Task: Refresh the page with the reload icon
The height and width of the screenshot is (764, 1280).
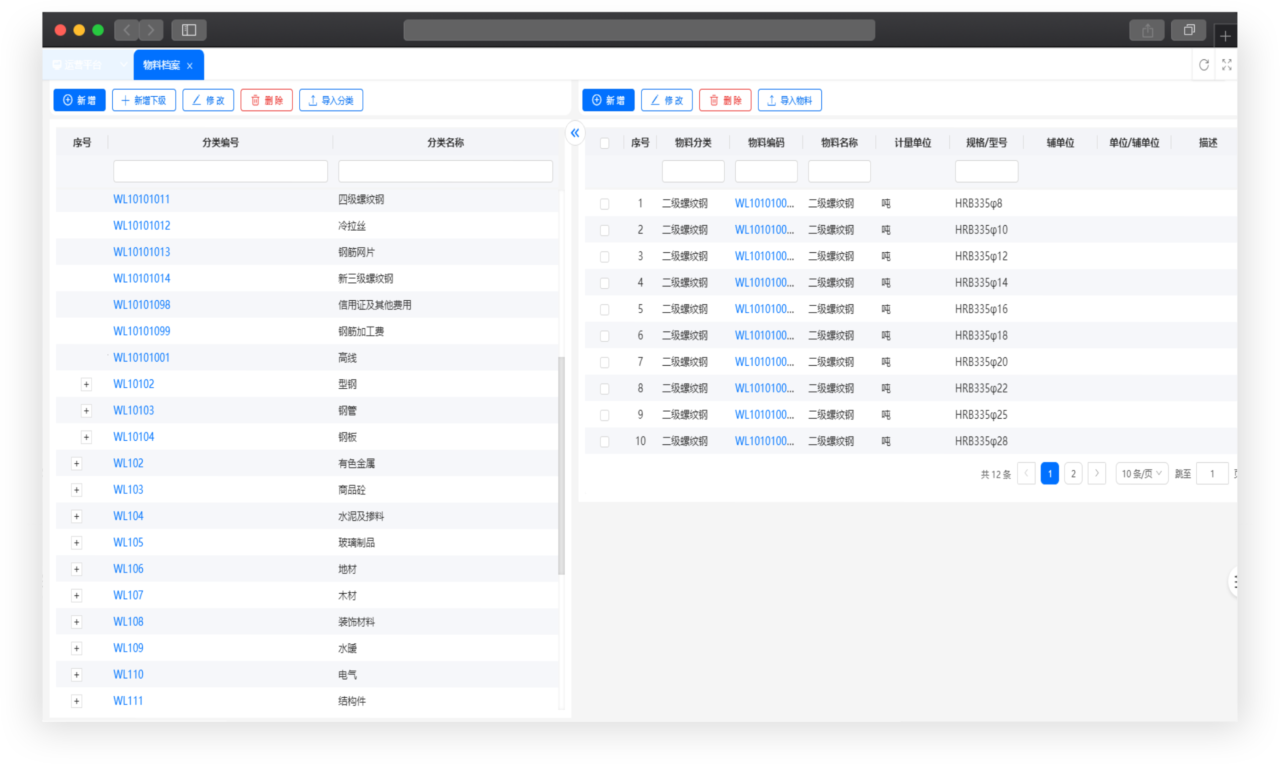Action: (1204, 65)
